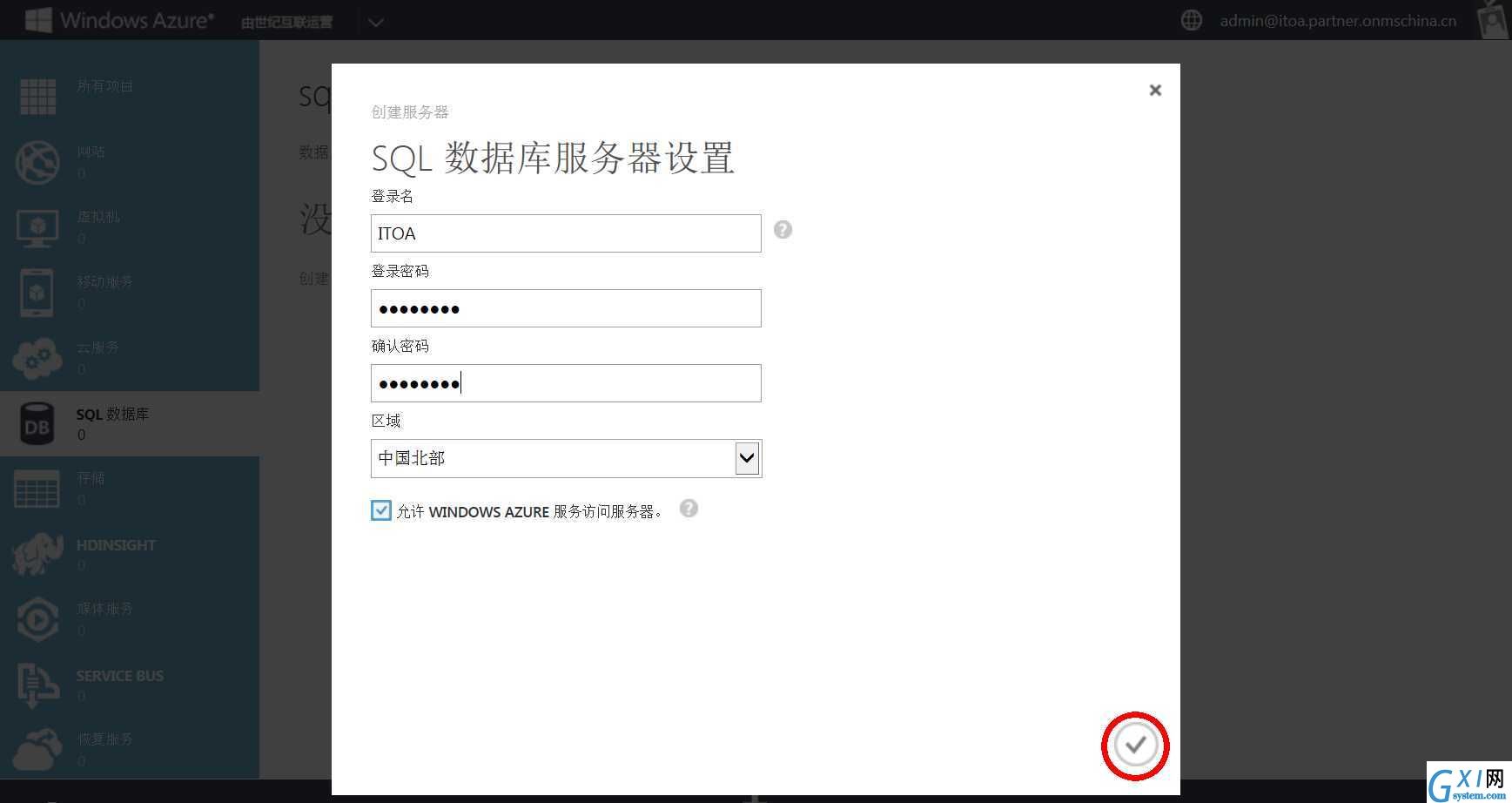The width and height of the screenshot is (1512, 803).
Task: Expand the header chevron dropdown beside 由世纪互联运营
Action: [376, 22]
